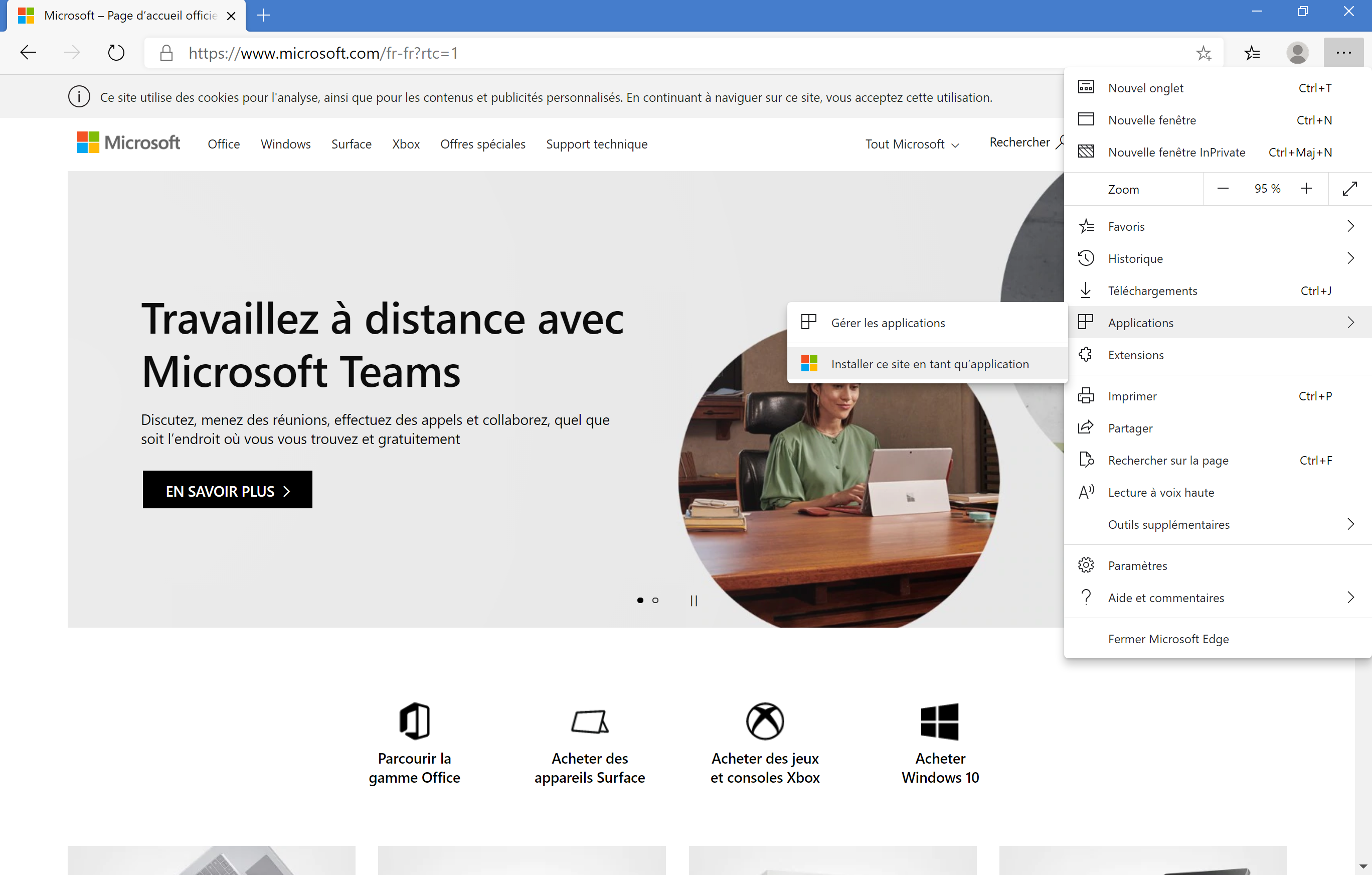The width and height of the screenshot is (1372, 875).
Task: Expand the Tout Microsoft dropdown
Action: pyautogui.click(x=912, y=144)
